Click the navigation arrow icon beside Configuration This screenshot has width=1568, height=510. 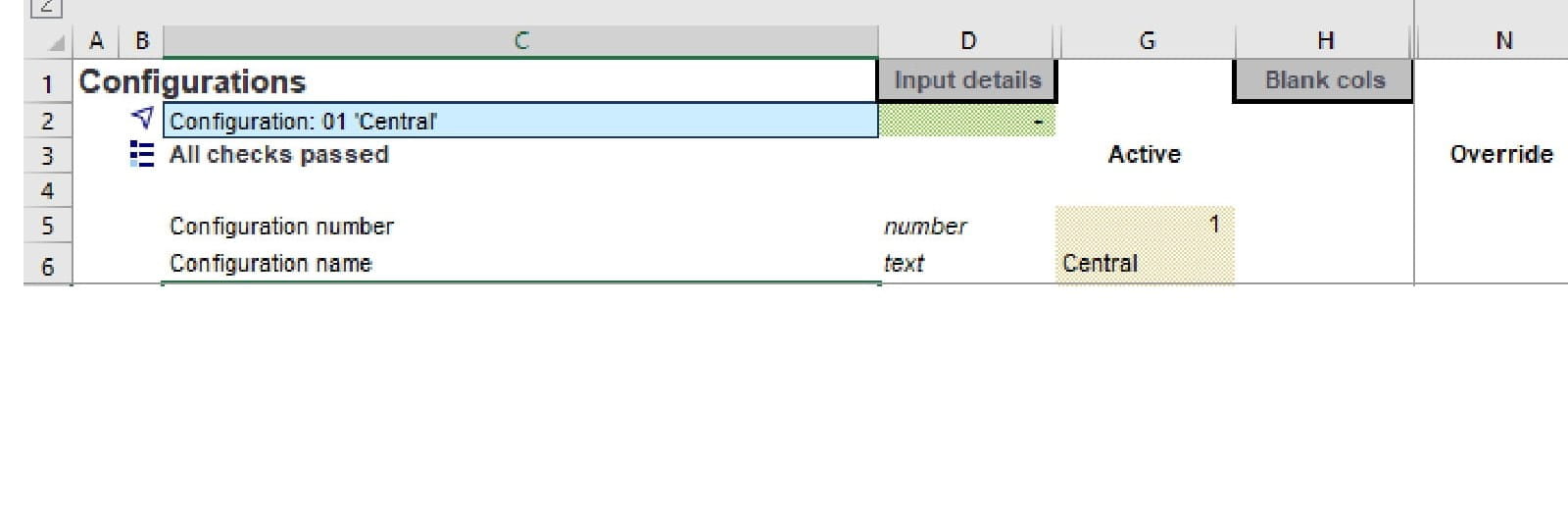[142, 119]
